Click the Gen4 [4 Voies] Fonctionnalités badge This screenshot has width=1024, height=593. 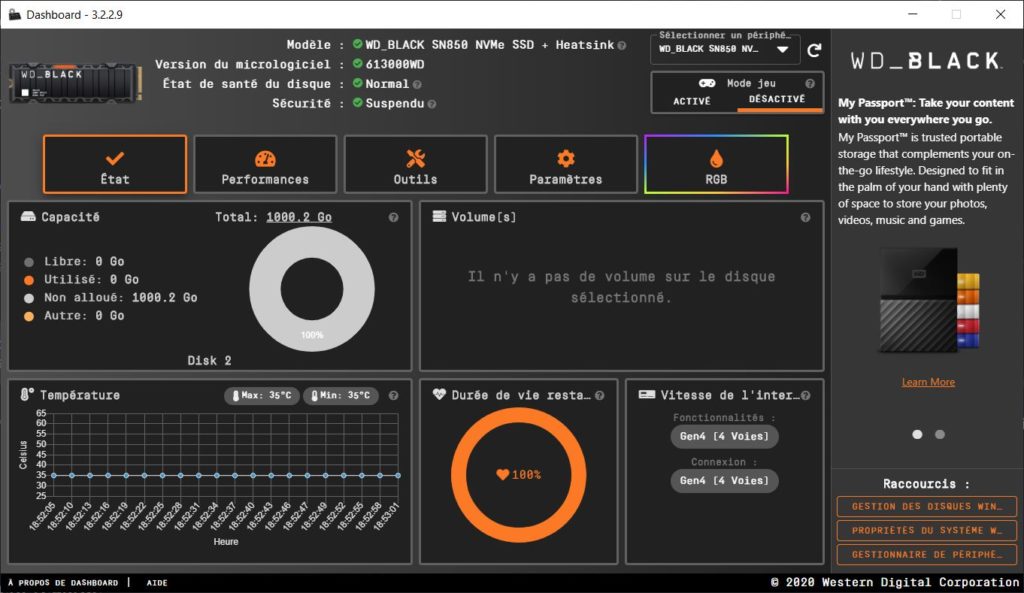724,436
